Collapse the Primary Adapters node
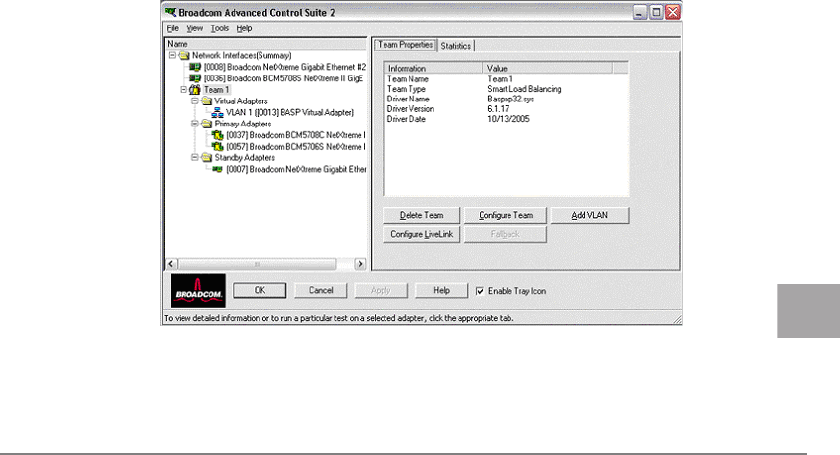Image resolution: width=840 pixels, height=455 pixels. coord(194,123)
